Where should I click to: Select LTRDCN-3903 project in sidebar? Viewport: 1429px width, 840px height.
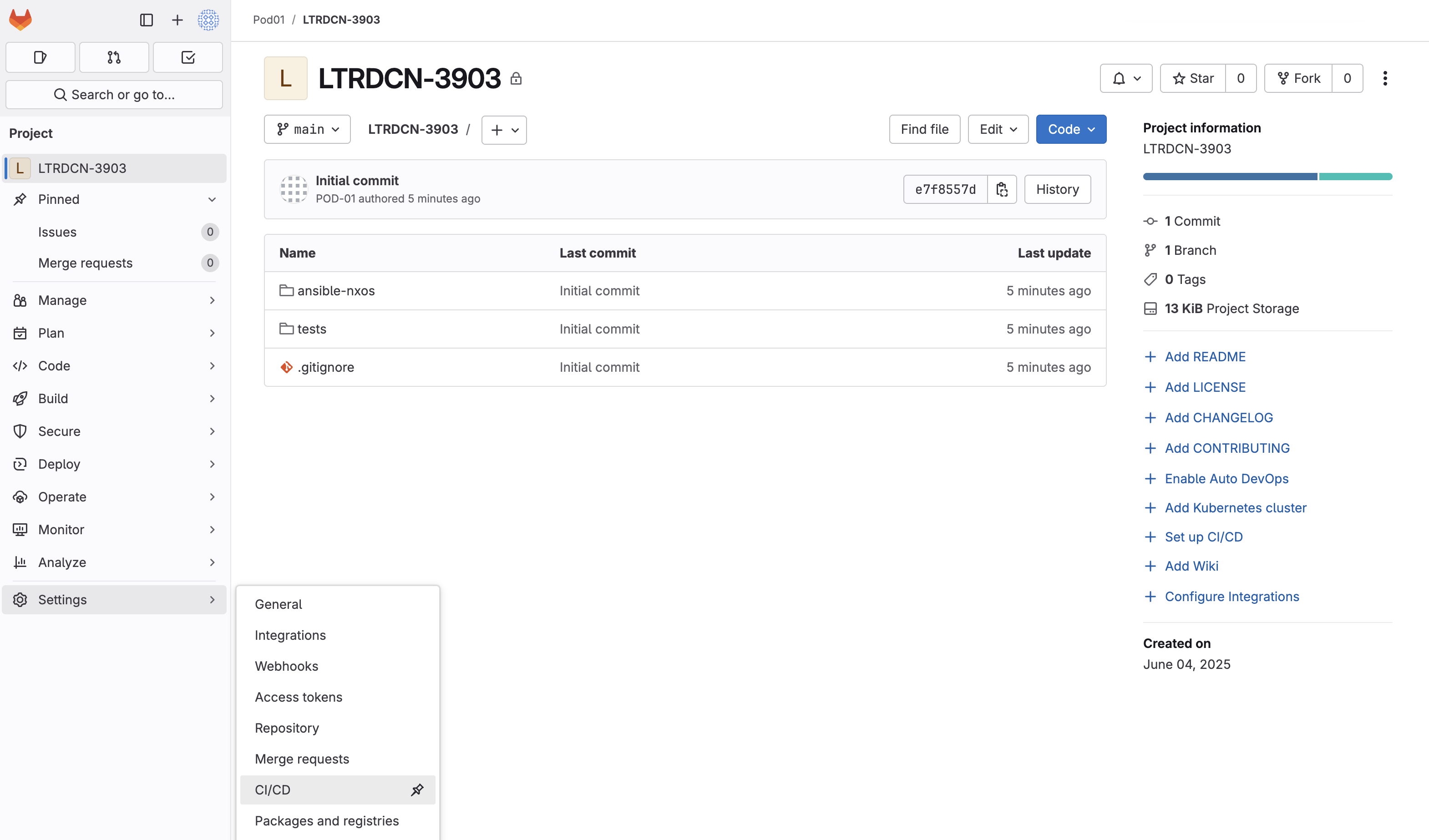[114, 168]
